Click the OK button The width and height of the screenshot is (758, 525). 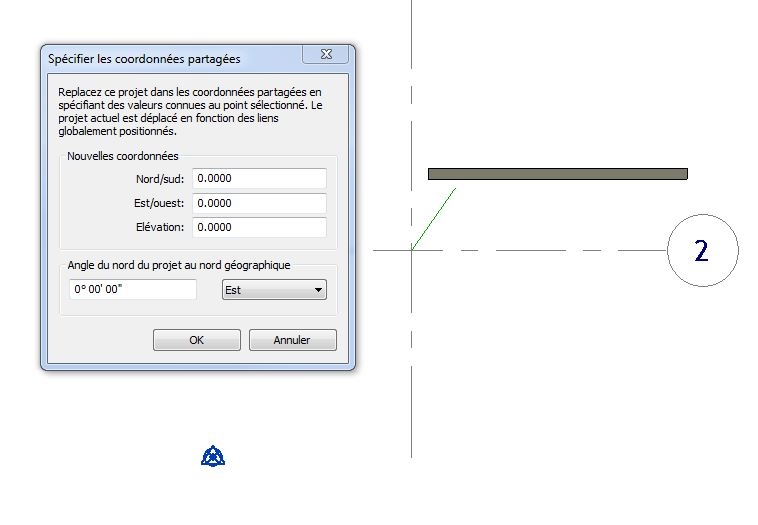point(197,340)
